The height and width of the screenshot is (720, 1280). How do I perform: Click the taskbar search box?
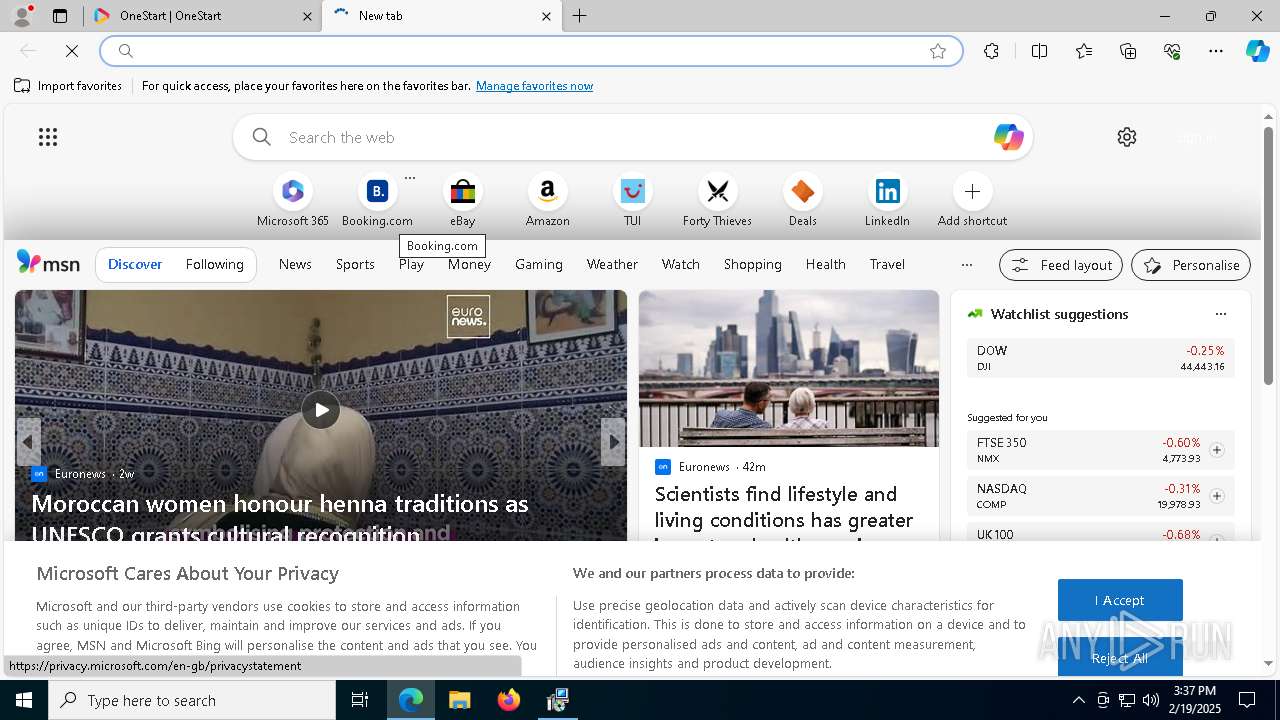(192, 700)
